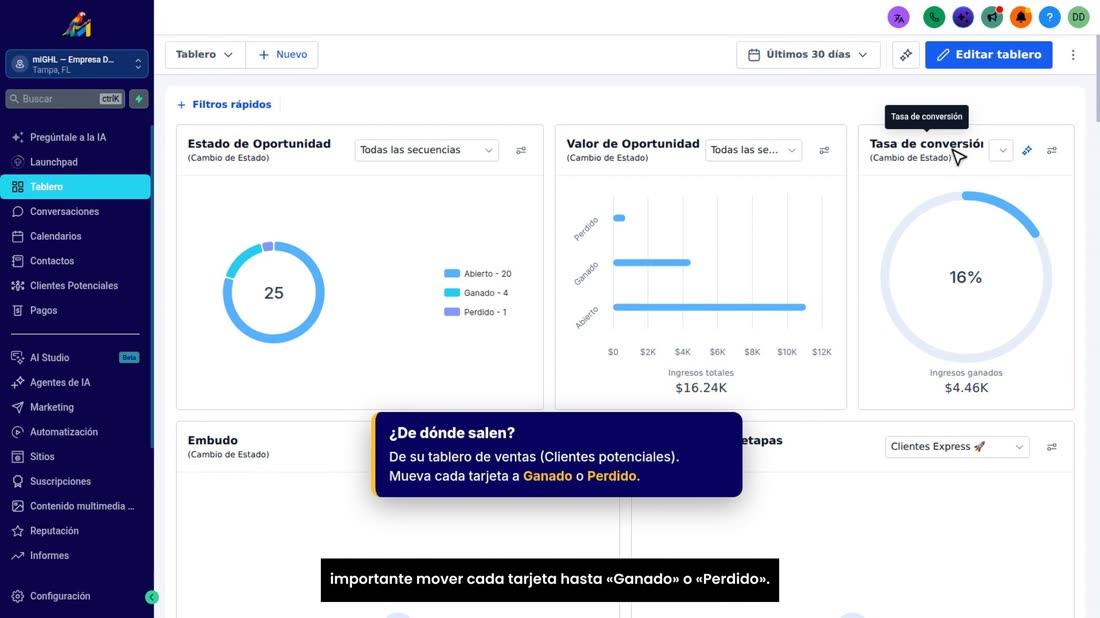Click Editar tablero

coord(988,55)
